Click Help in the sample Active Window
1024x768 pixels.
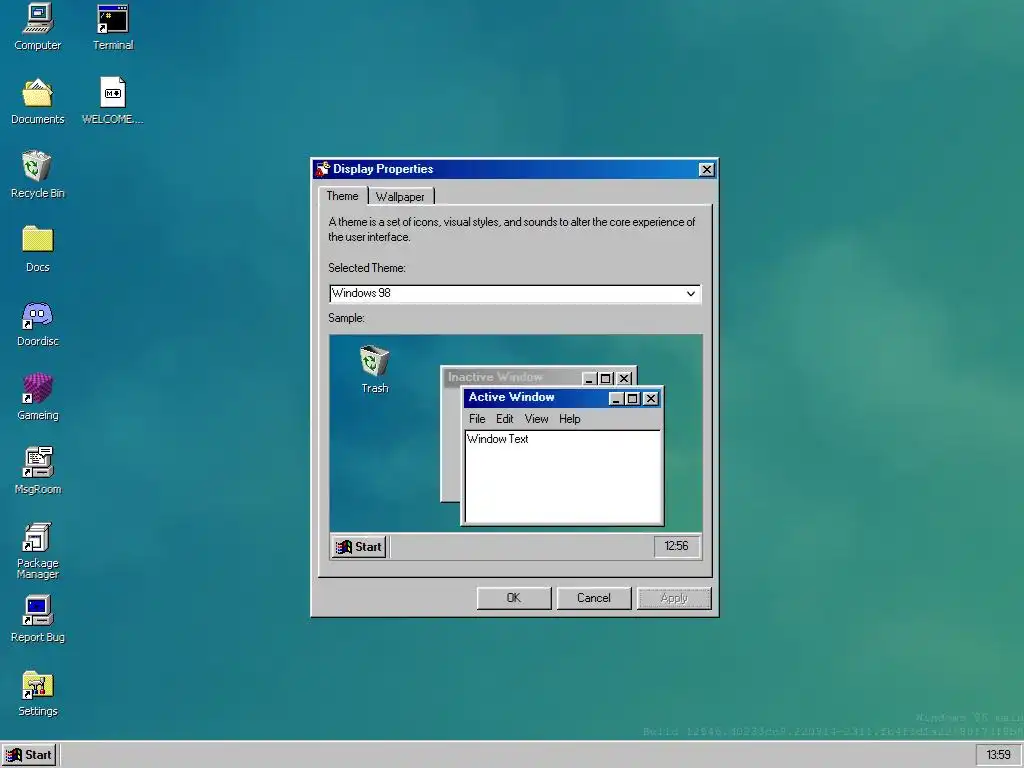(x=569, y=419)
